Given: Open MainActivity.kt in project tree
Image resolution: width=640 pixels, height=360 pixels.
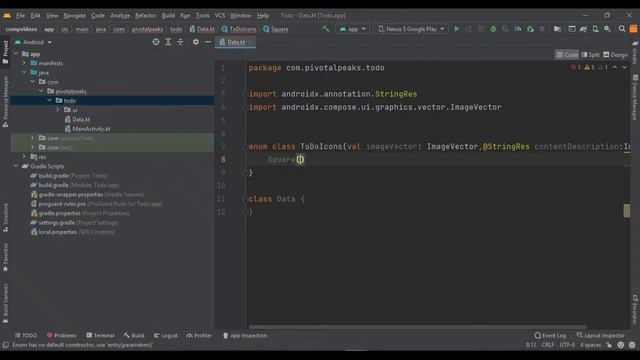Looking at the screenshot, I should (x=88, y=129).
